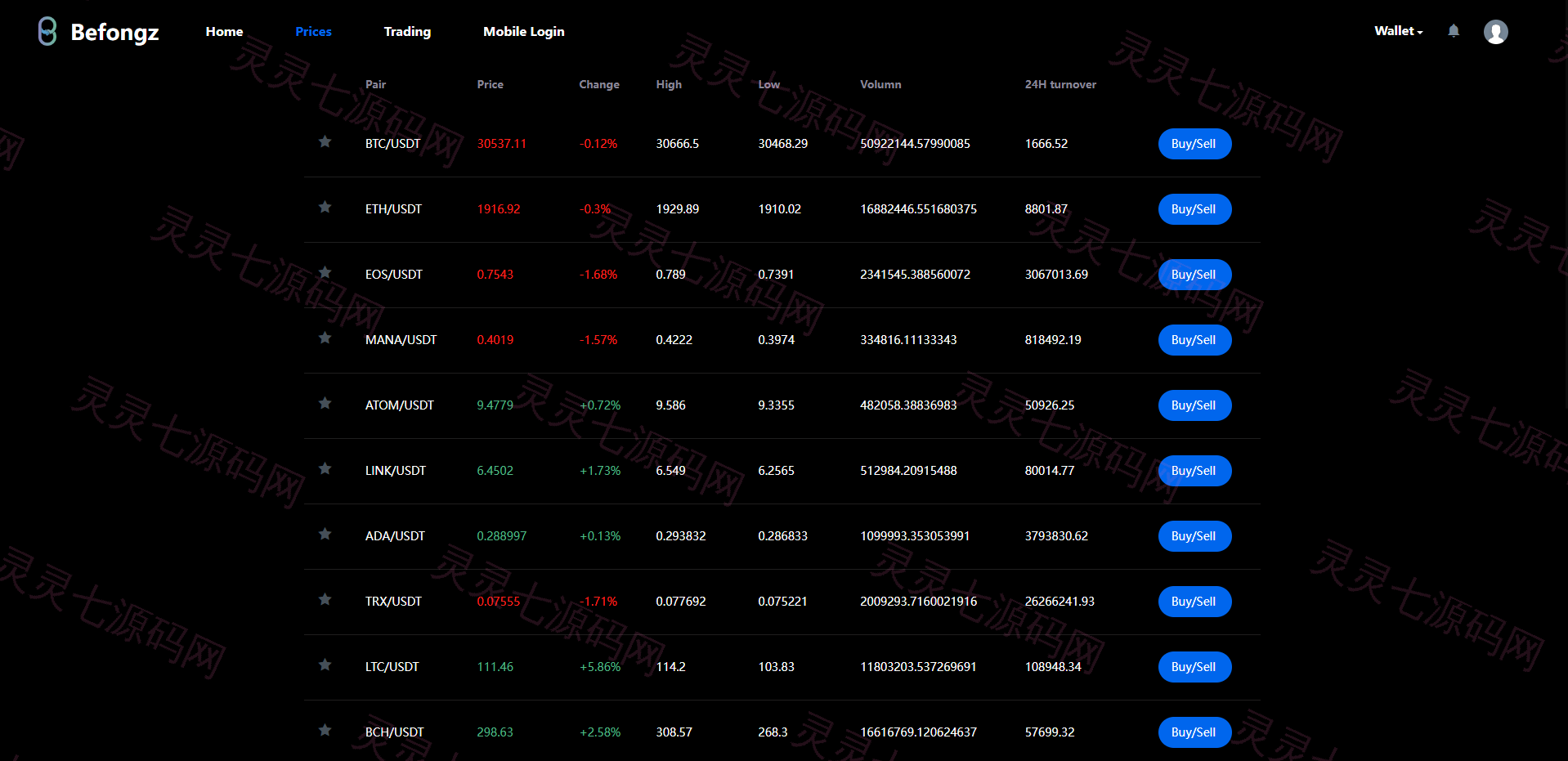Click Buy/Sell for BTC/USDT
Image resolution: width=1568 pixels, height=761 pixels.
tap(1194, 144)
